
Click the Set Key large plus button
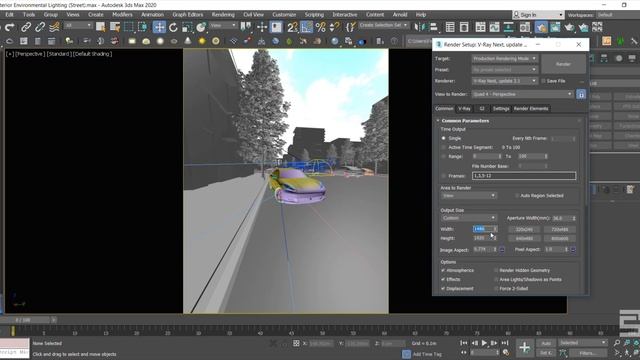point(524,348)
